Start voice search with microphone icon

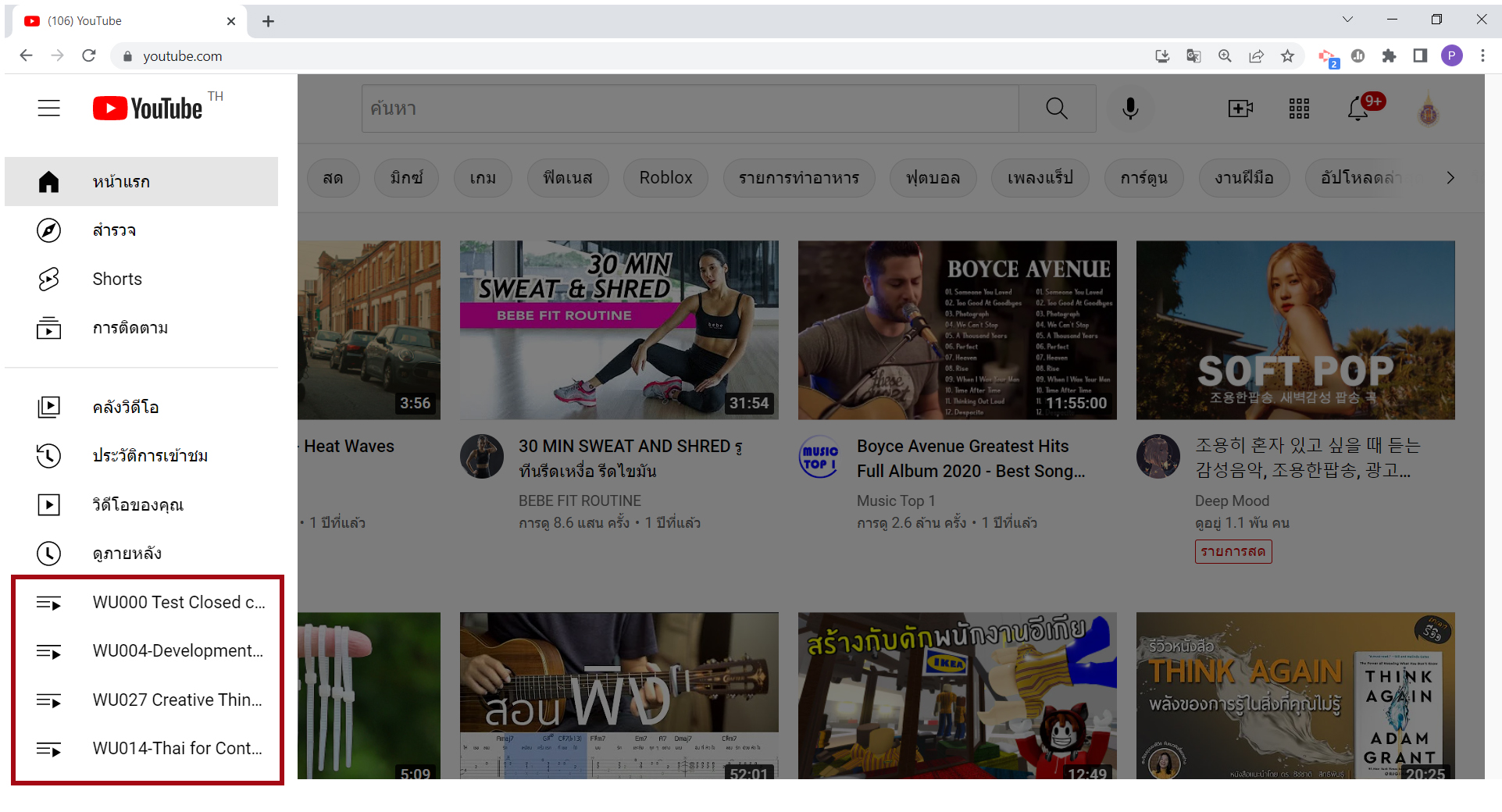click(x=1130, y=109)
